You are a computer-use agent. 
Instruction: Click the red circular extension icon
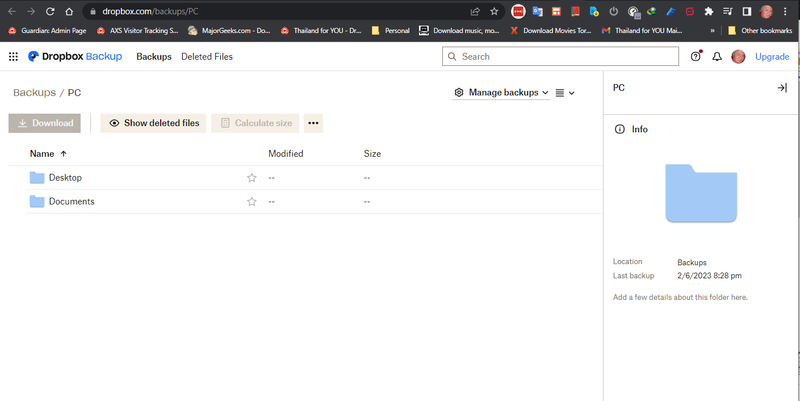pyautogui.click(x=518, y=11)
